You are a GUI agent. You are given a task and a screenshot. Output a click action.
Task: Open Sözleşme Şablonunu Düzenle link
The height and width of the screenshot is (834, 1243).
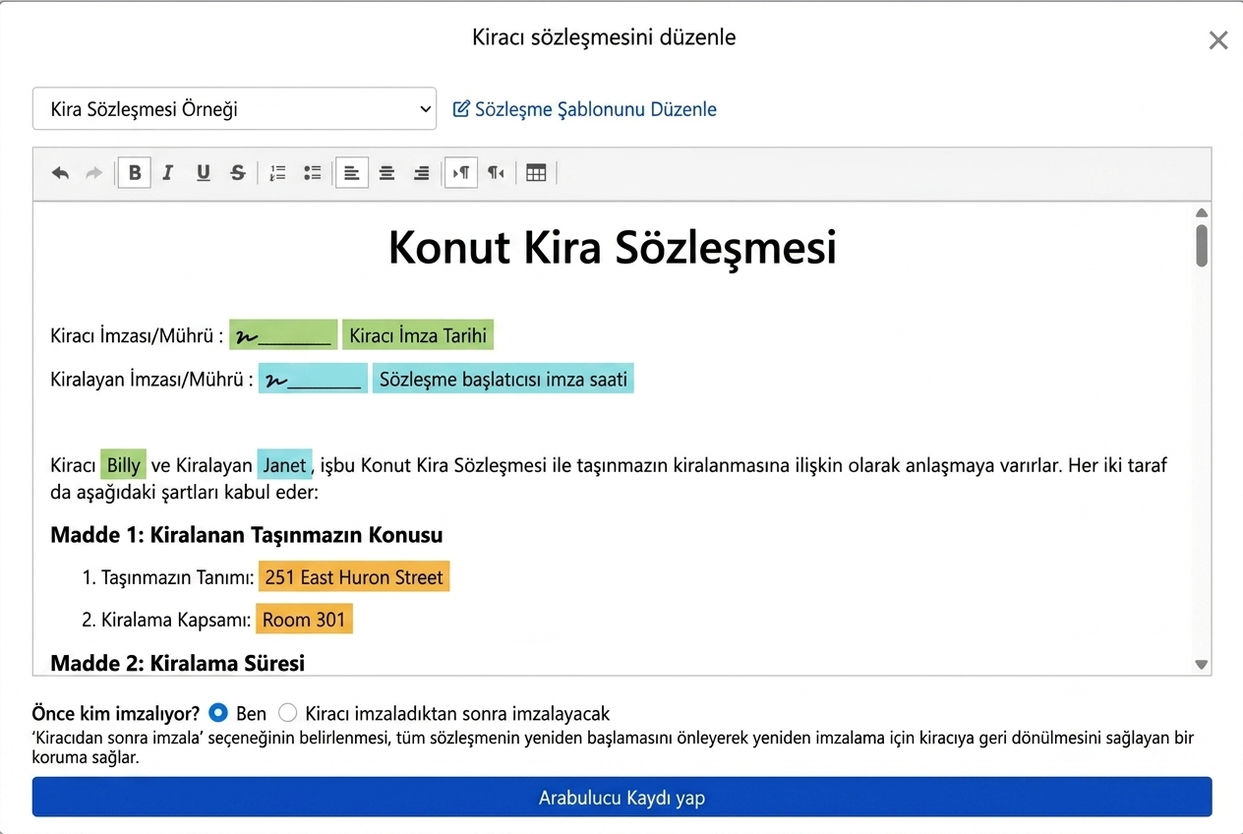point(596,109)
